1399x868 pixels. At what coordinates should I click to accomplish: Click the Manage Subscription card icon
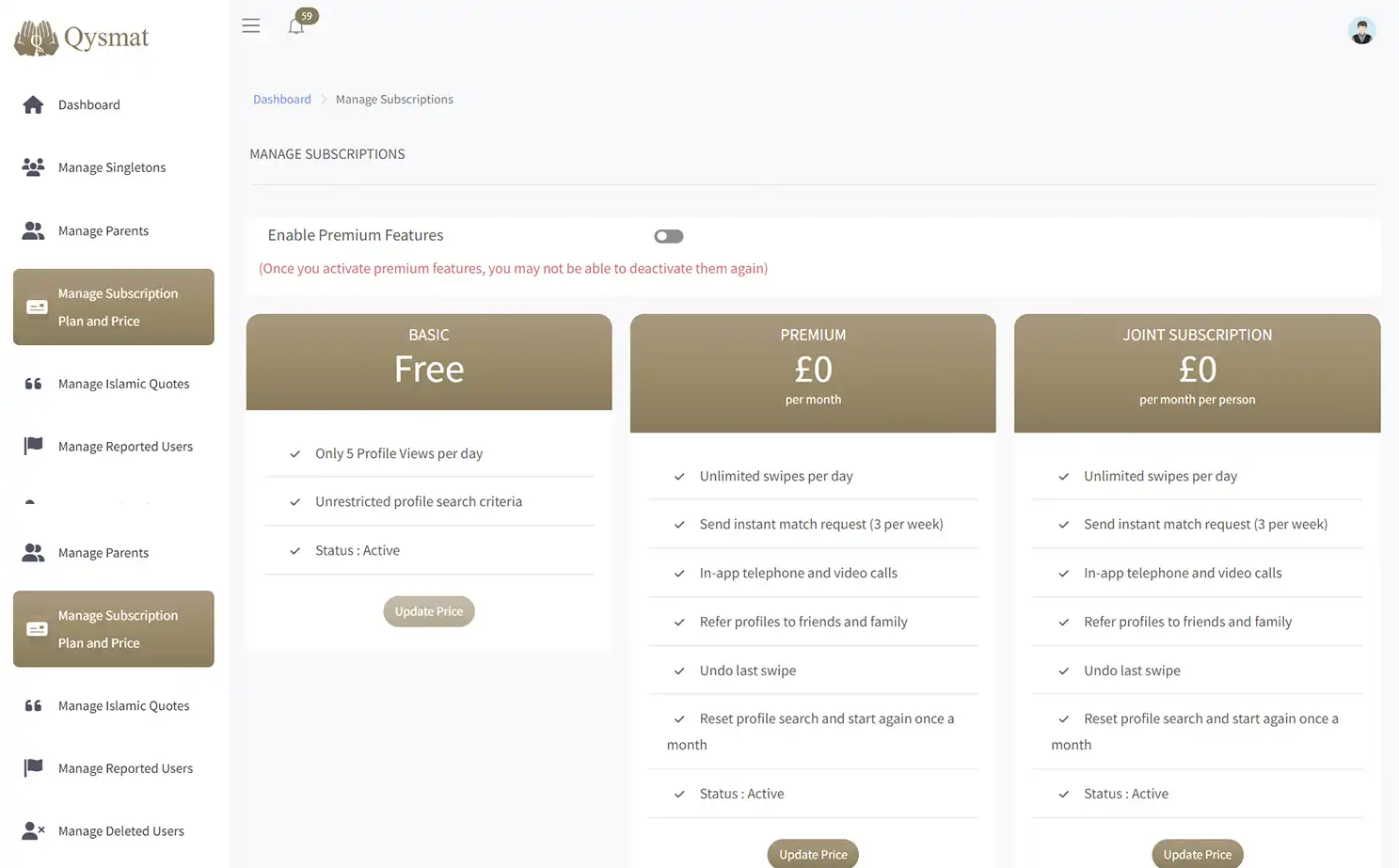tap(36, 306)
